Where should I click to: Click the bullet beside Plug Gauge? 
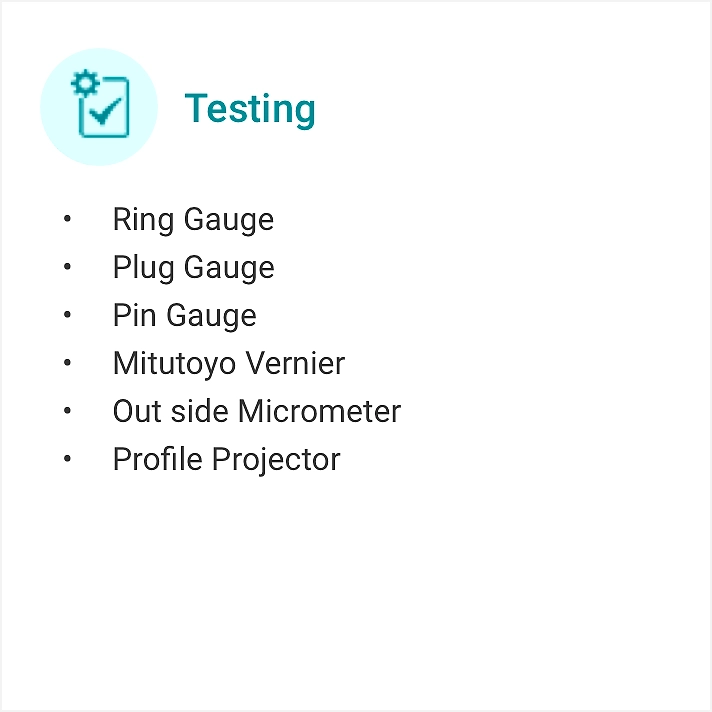67,267
